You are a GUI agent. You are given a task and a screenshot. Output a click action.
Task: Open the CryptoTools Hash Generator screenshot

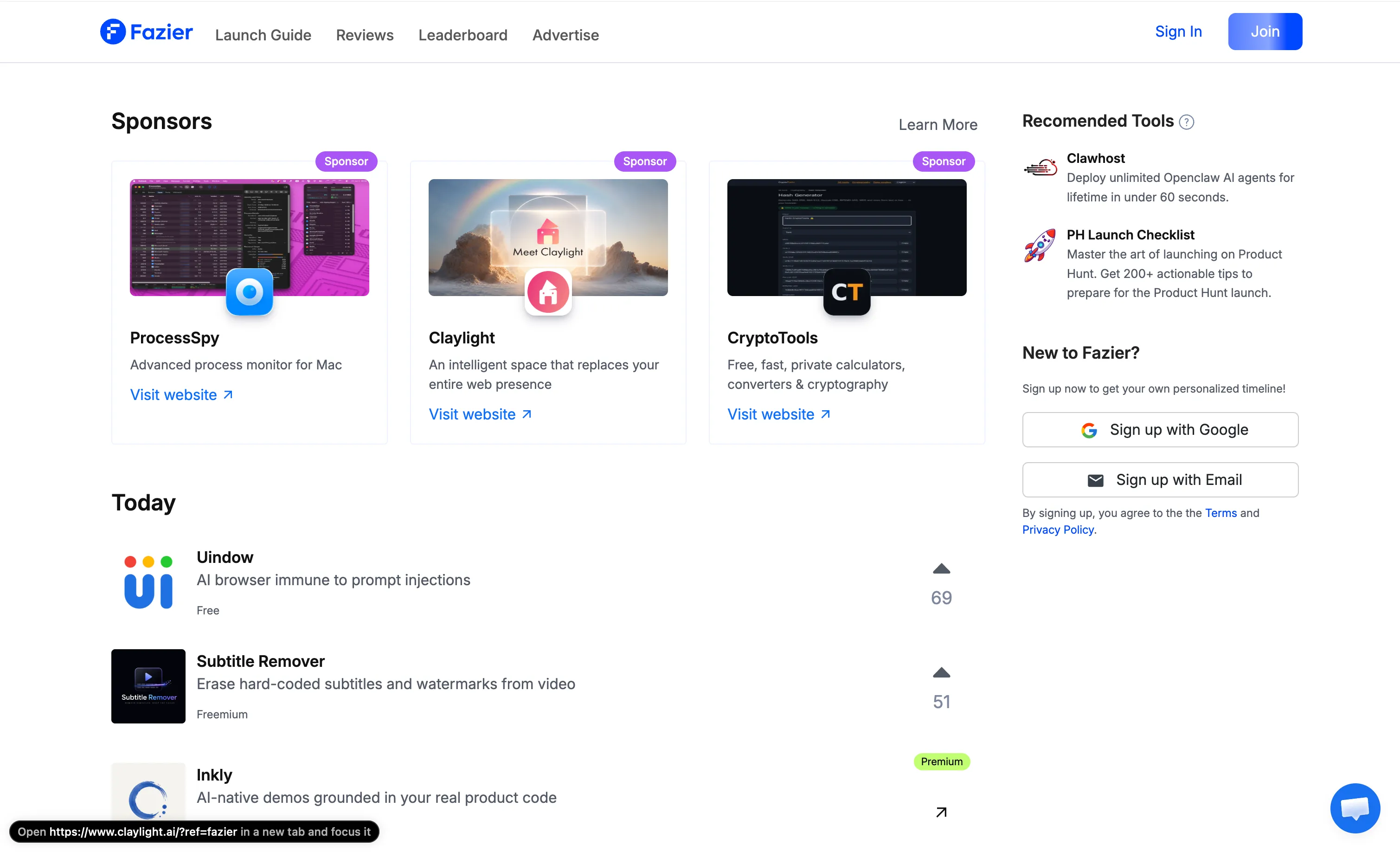pos(847,238)
